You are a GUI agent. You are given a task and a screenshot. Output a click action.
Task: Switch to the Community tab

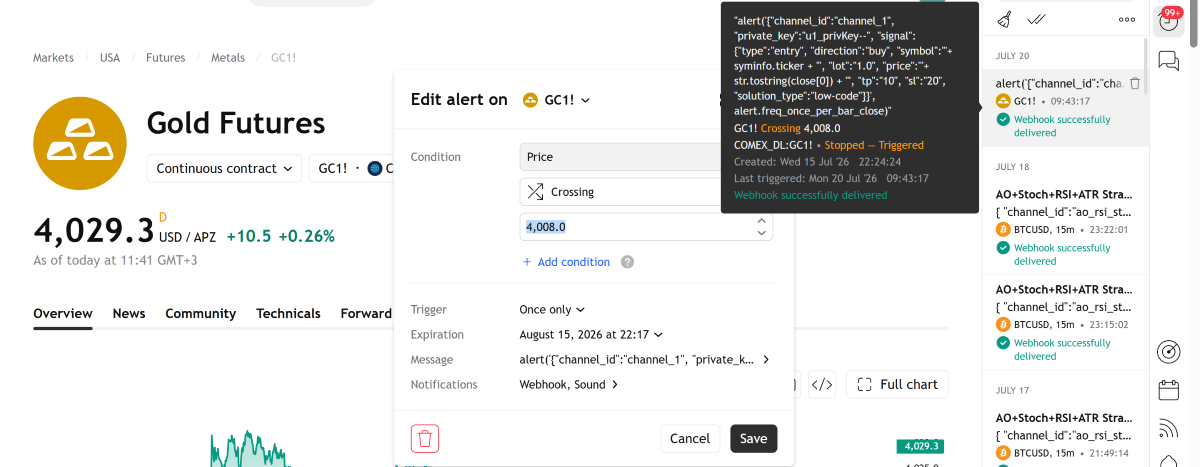200,314
